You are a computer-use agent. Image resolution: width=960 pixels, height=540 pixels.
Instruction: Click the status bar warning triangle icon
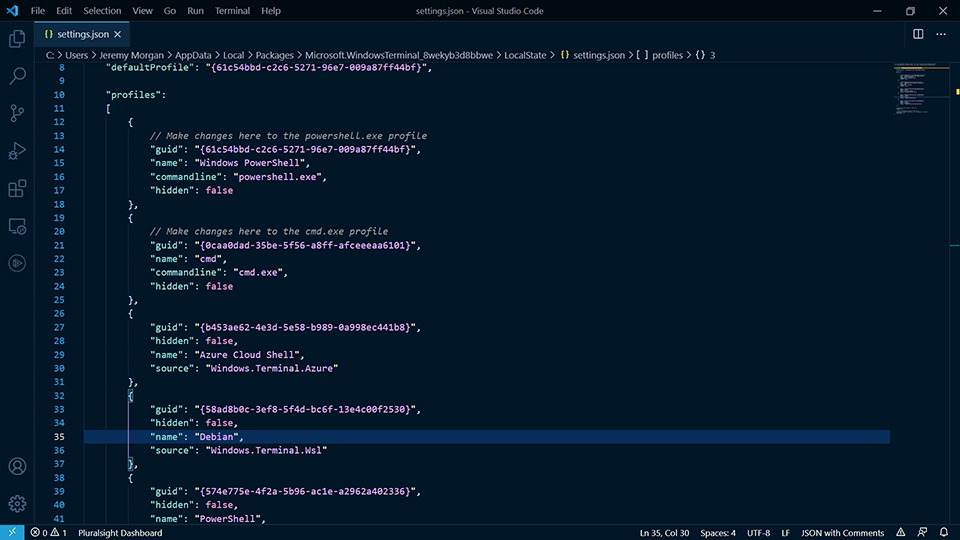(x=901, y=533)
